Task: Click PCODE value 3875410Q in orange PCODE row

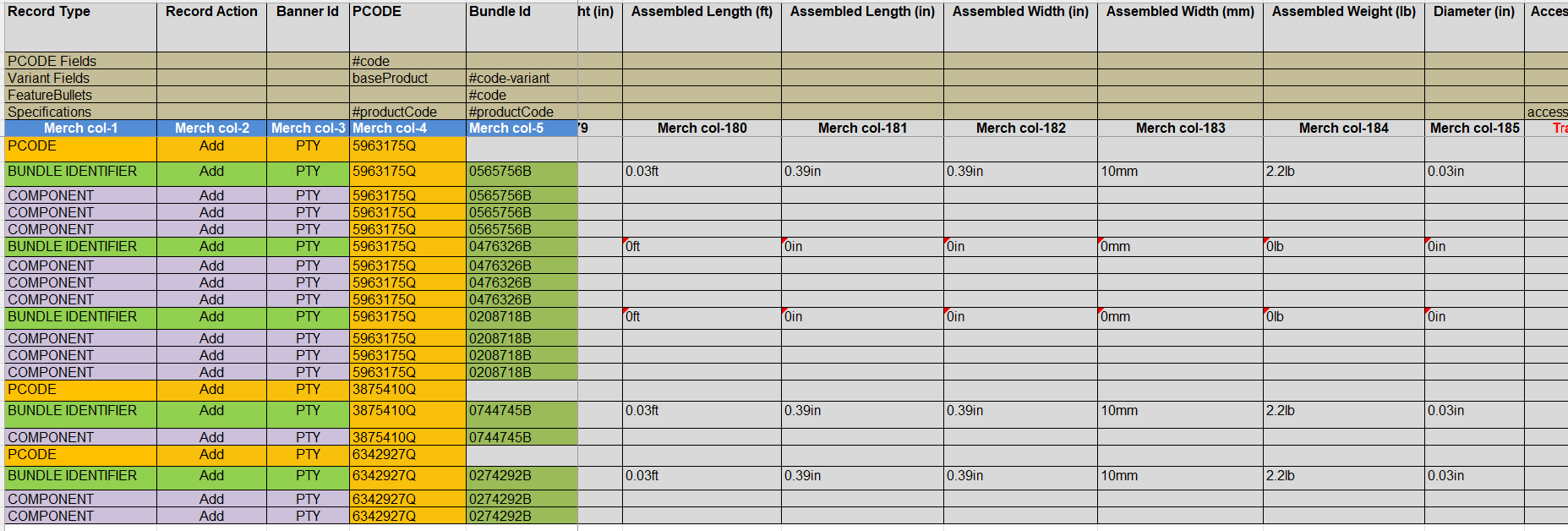Action: 407,390
